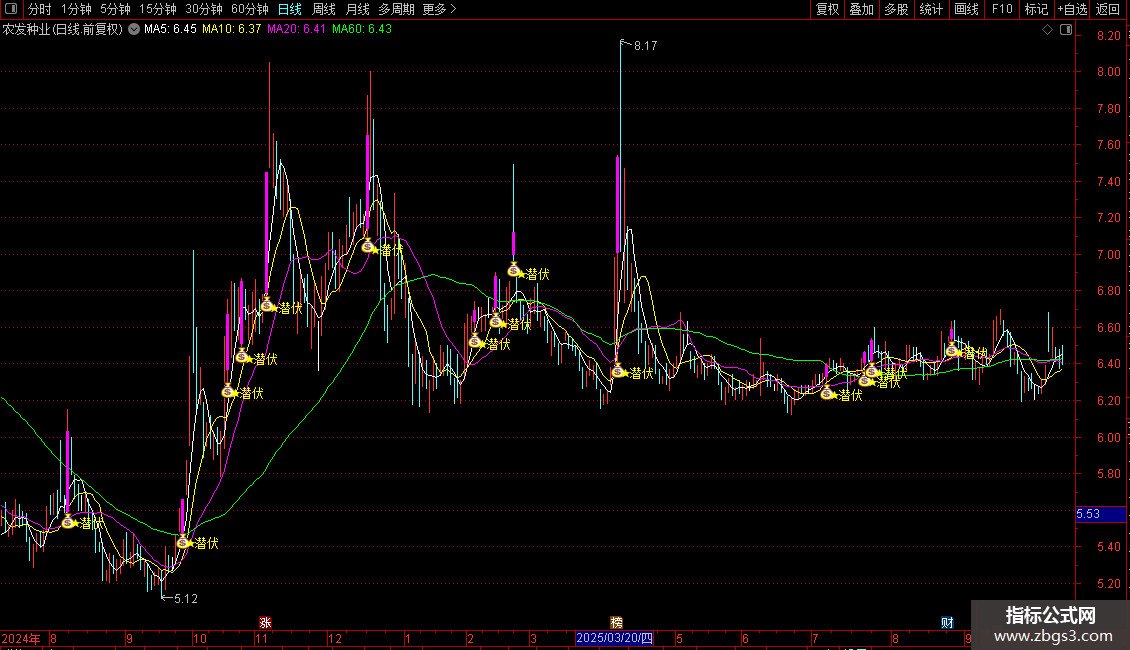
Task: Open the 更多 timeframe menu
Action: (439, 9)
